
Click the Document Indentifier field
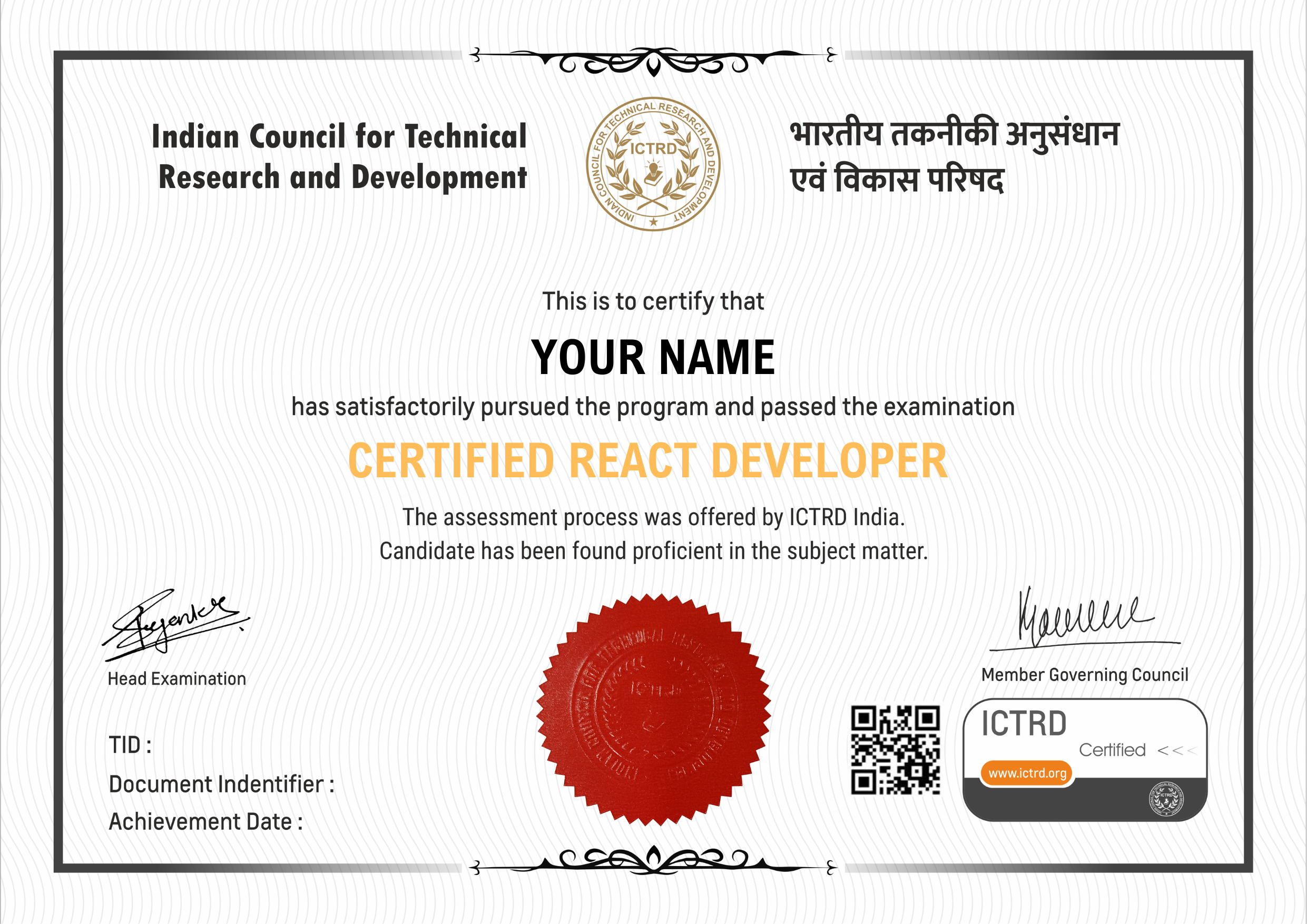[222, 783]
